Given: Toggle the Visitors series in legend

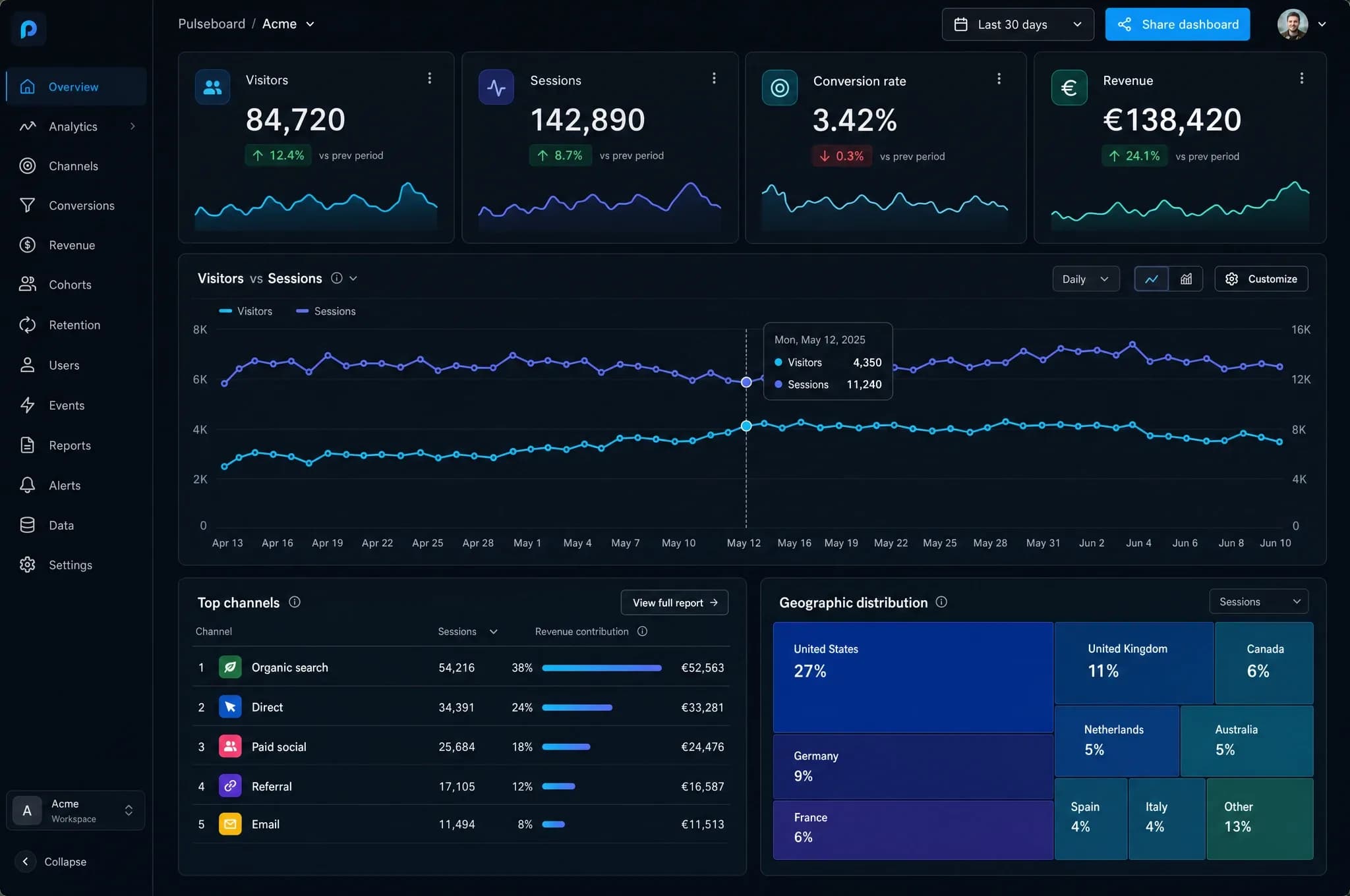Looking at the screenshot, I should (245, 311).
